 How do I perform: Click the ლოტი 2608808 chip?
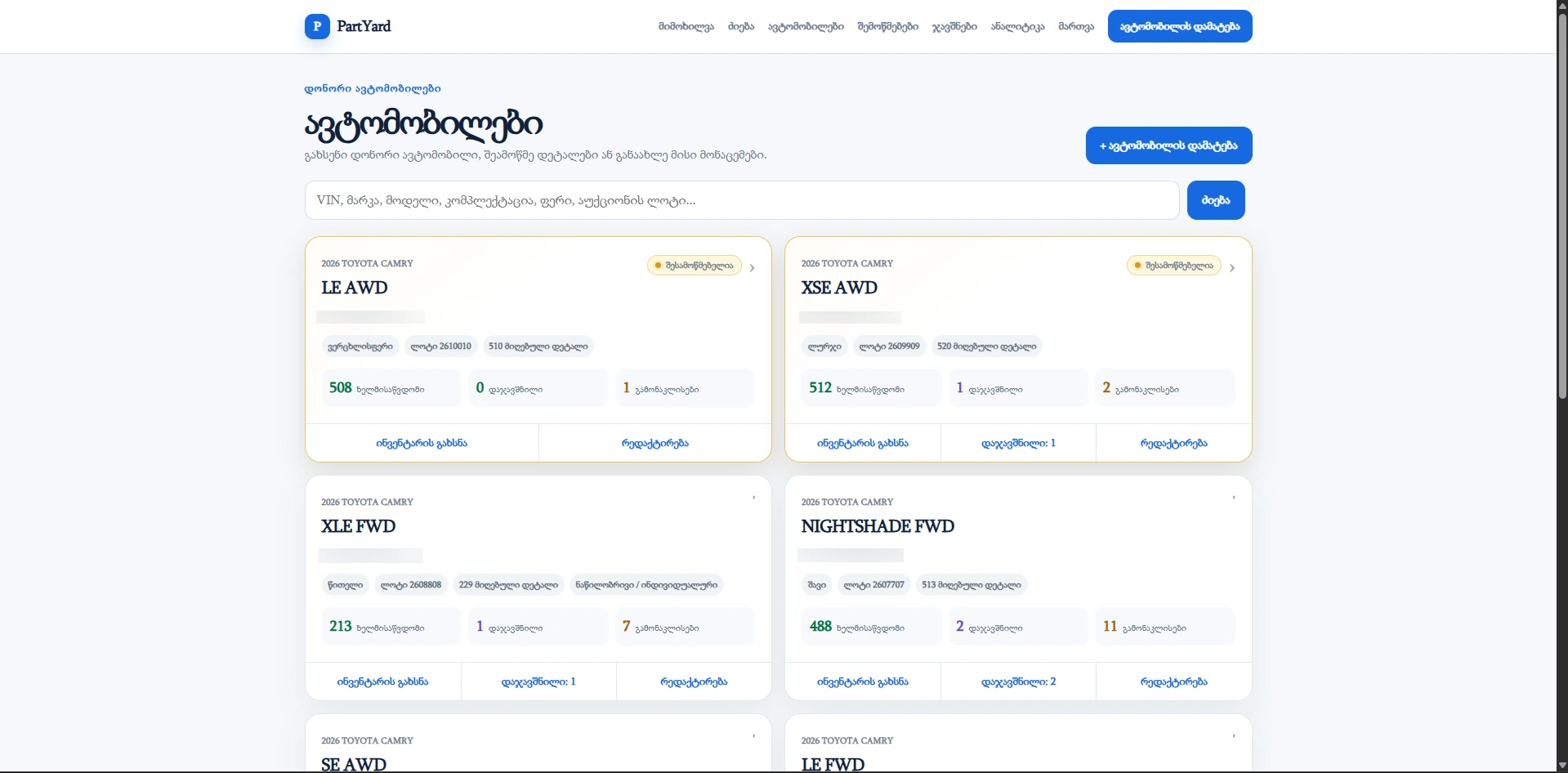coord(411,585)
